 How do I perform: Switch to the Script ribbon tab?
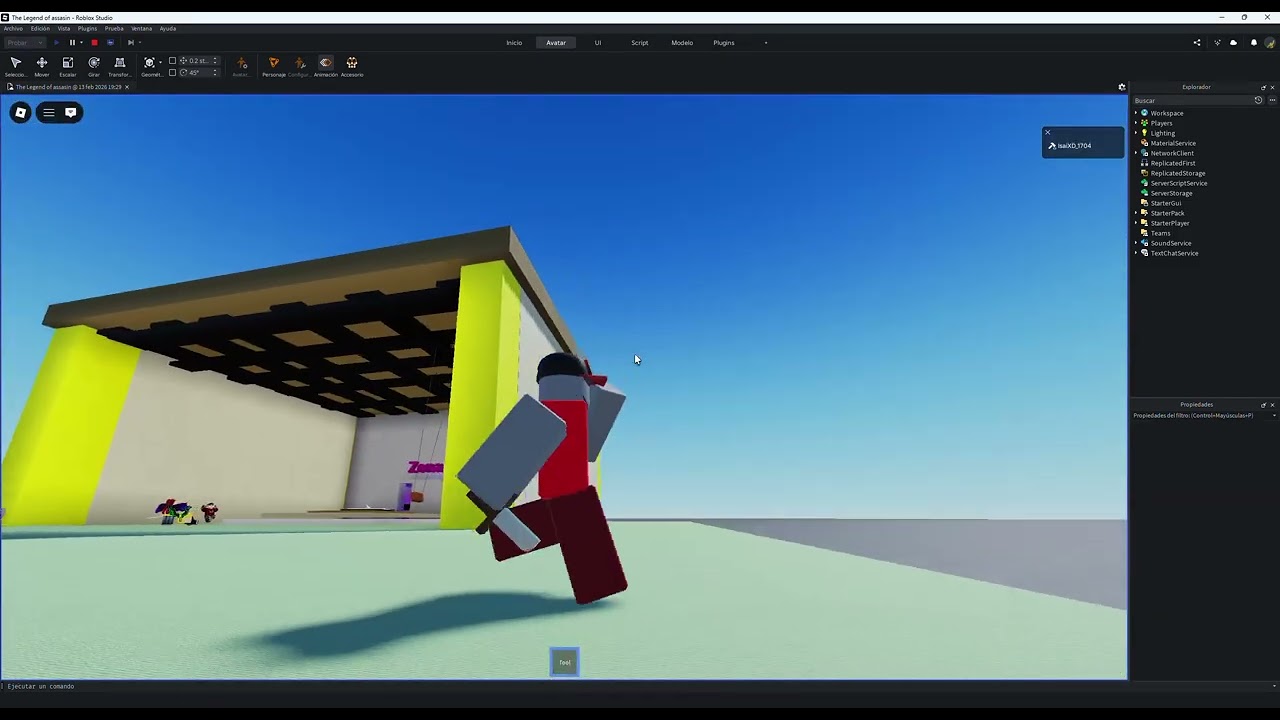pos(639,42)
